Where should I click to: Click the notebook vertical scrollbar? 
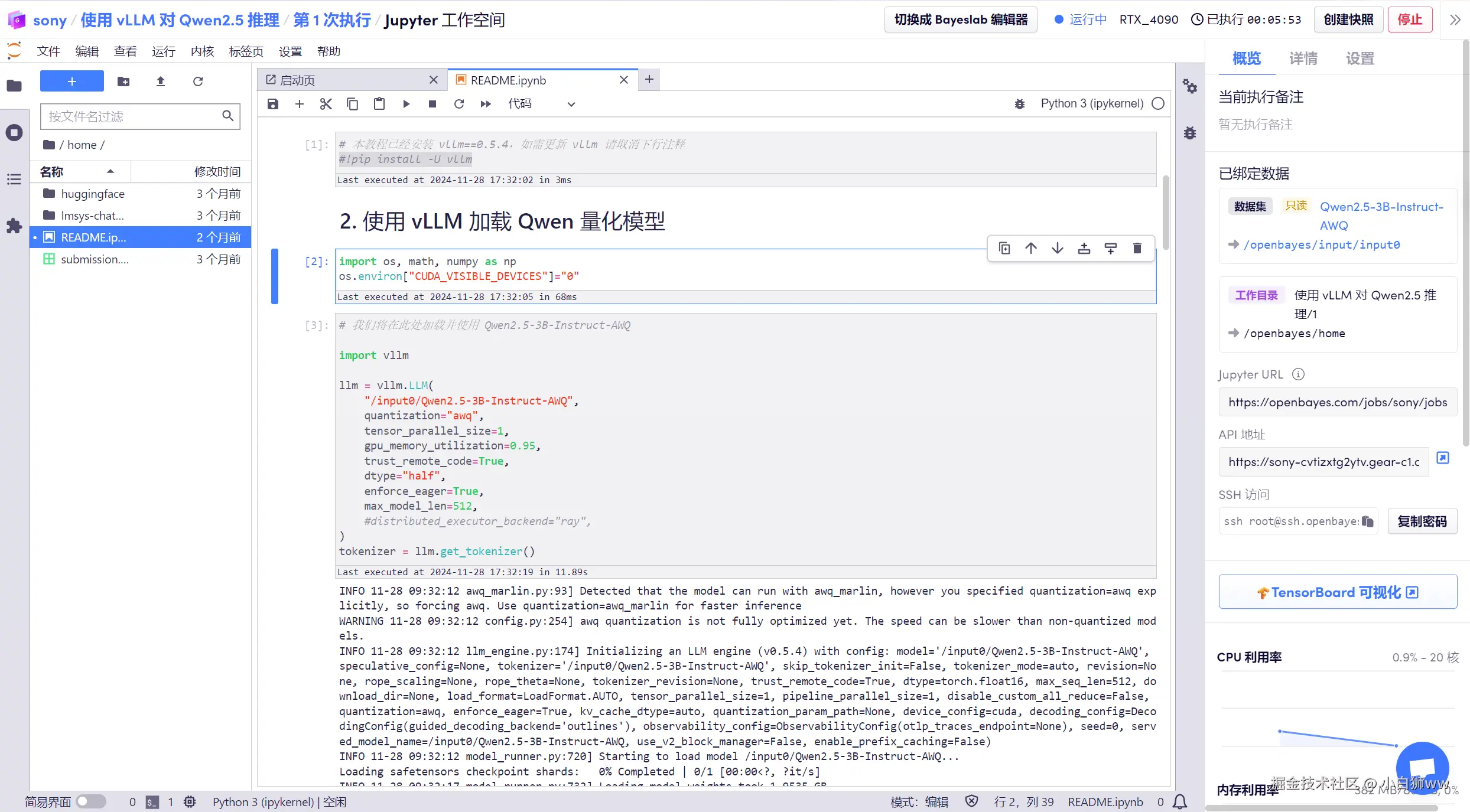coord(1165,213)
